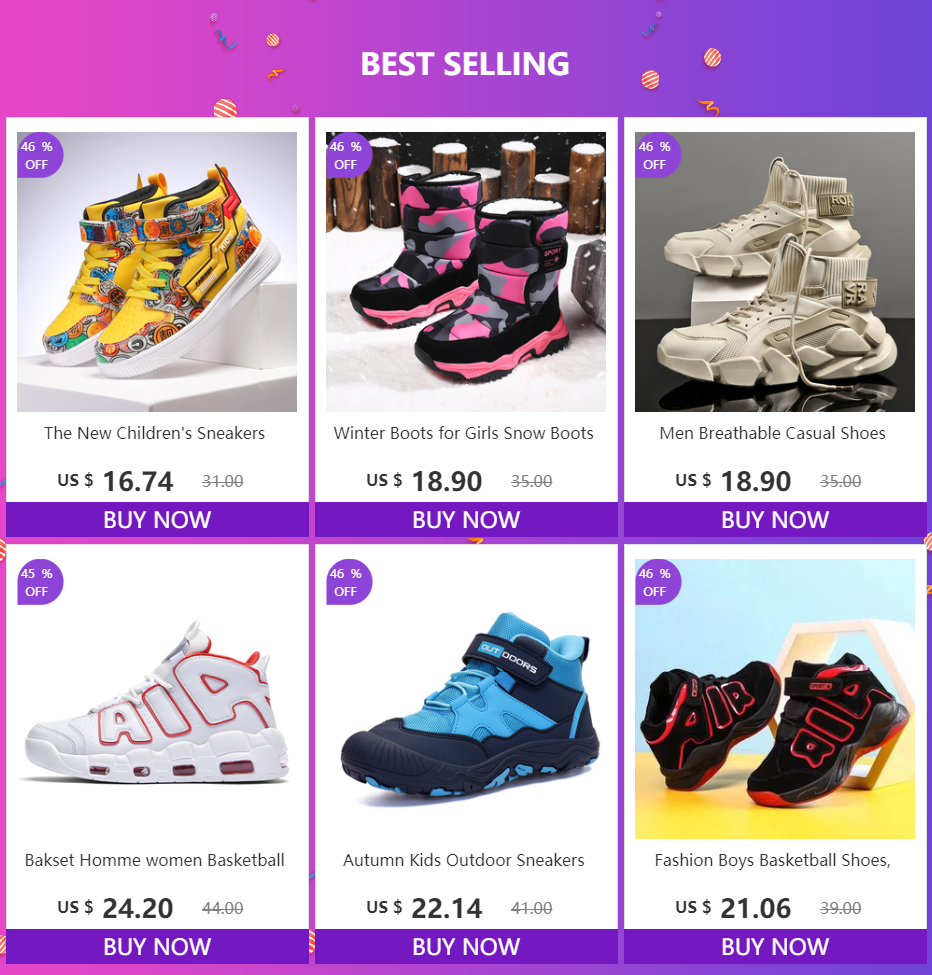The width and height of the screenshot is (932, 975).
Task: Open the Autumn Kids Outdoor Sneakers title link
Action: [464, 860]
